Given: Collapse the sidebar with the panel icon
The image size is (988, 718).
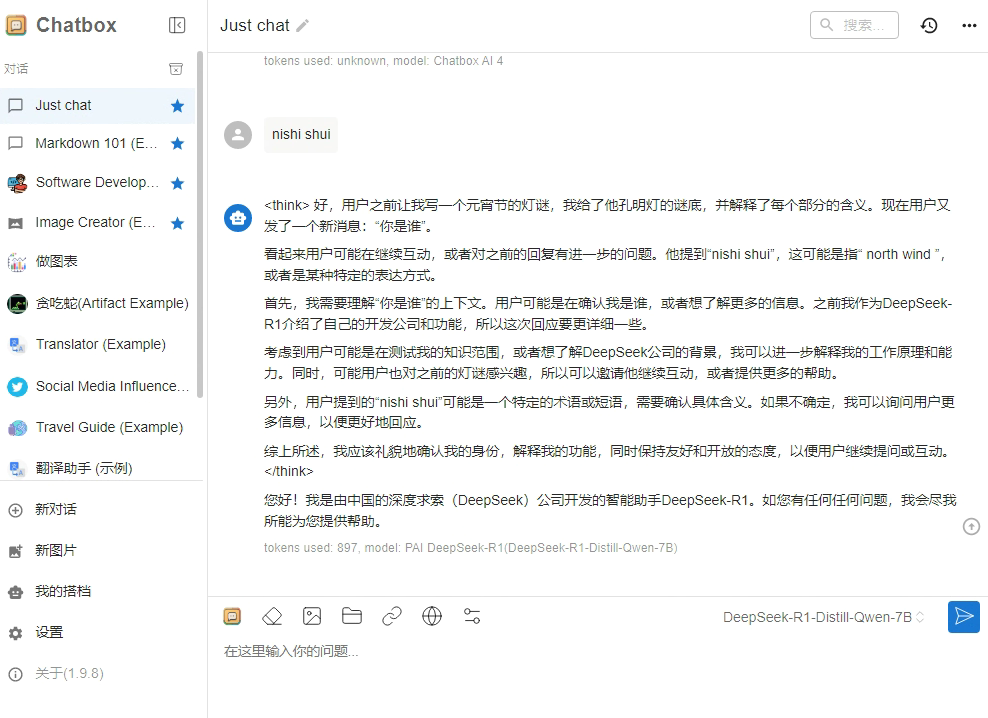Looking at the screenshot, I should 177,26.
